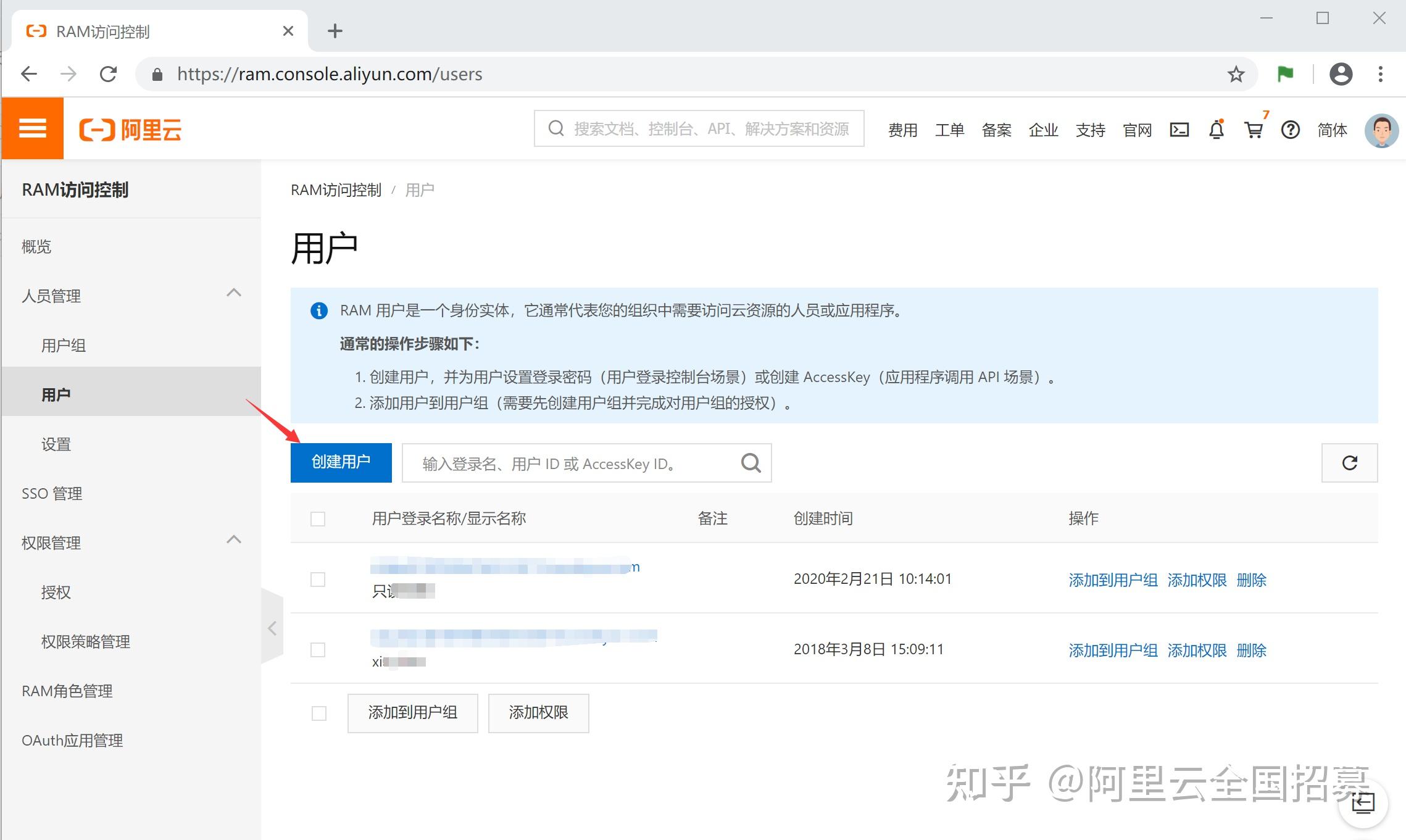Click 删除 for the 2020 user

click(x=1252, y=580)
